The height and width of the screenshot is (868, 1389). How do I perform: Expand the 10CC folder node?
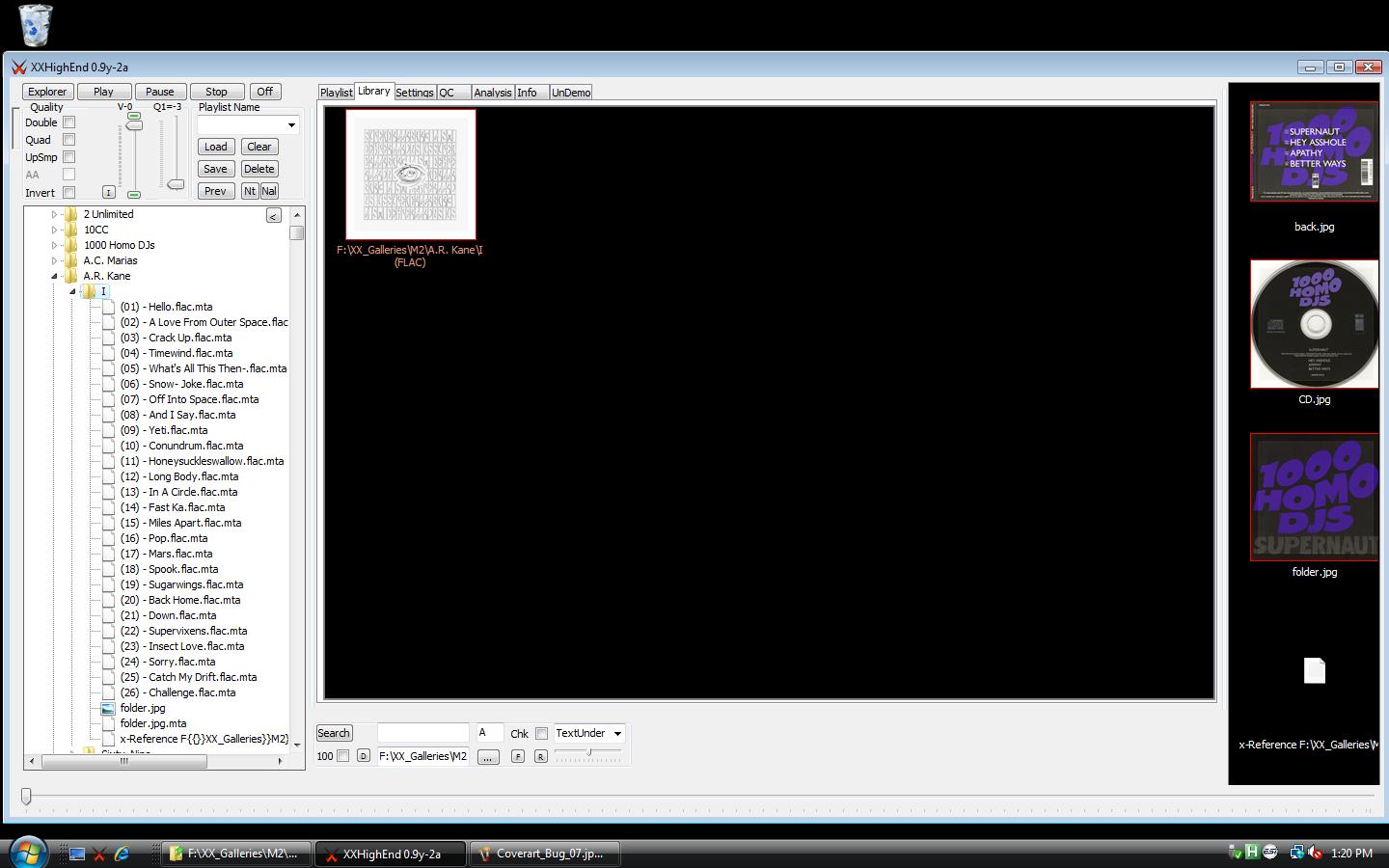point(54,230)
